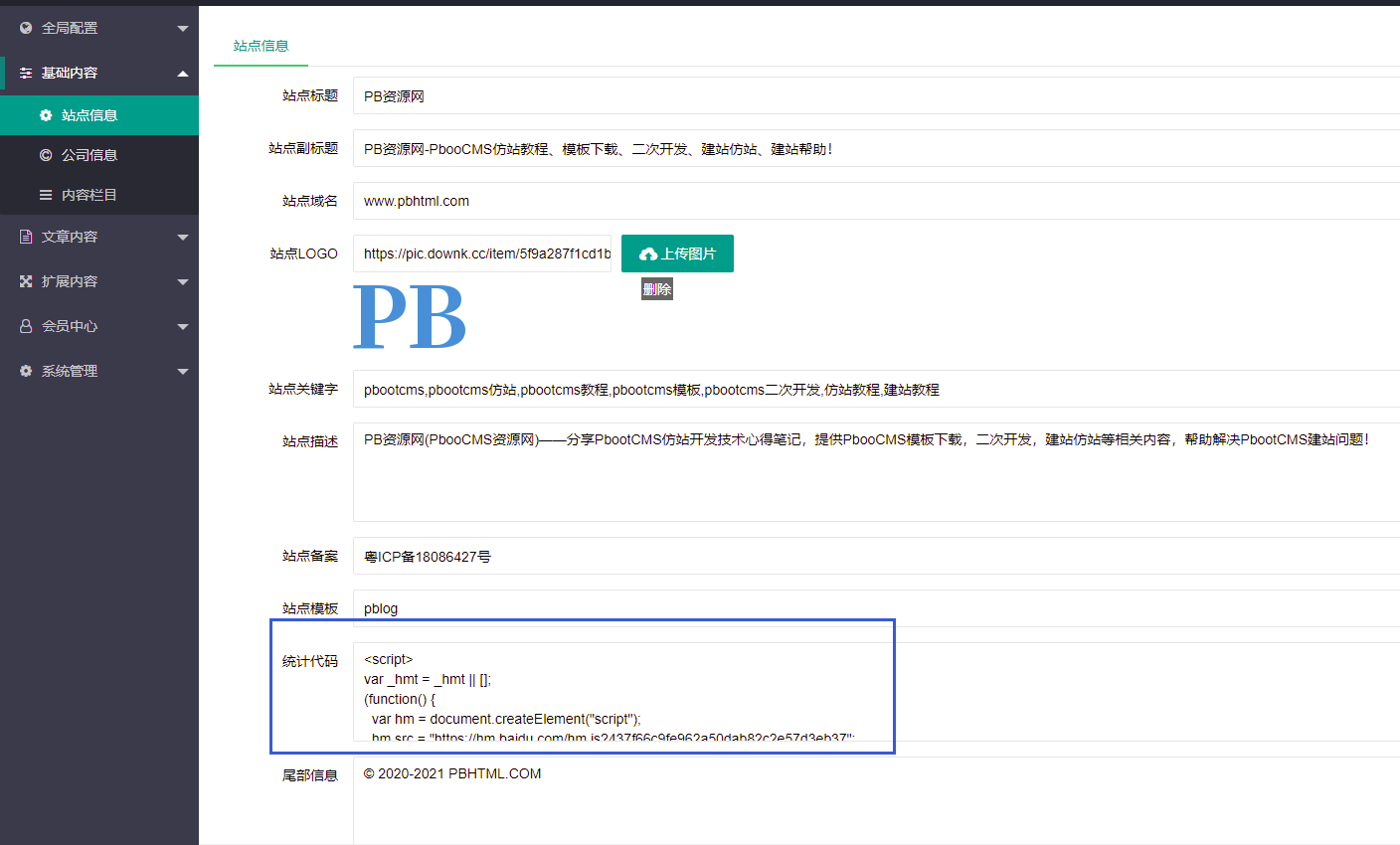Open the 扩展内容 sidebar menu
This screenshot has width=1400, height=845.
click(99, 281)
